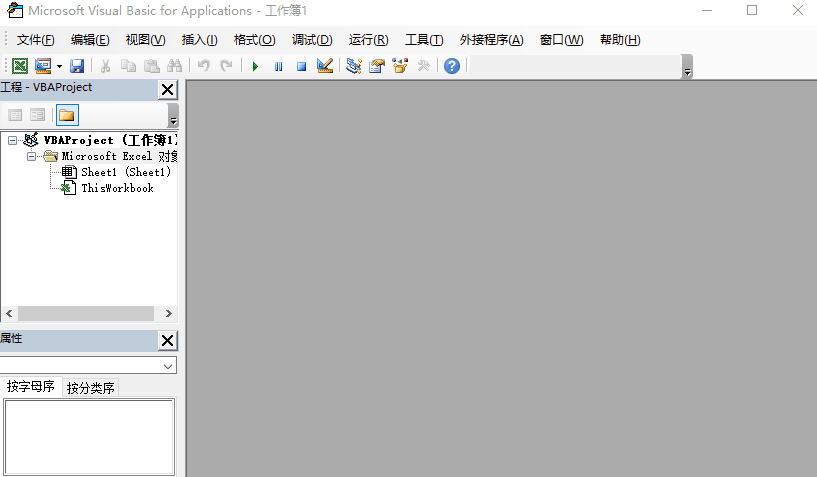This screenshot has height=477, width=817.
Task: Switch to the 按字母序 tab
Action: [x=31, y=387]
